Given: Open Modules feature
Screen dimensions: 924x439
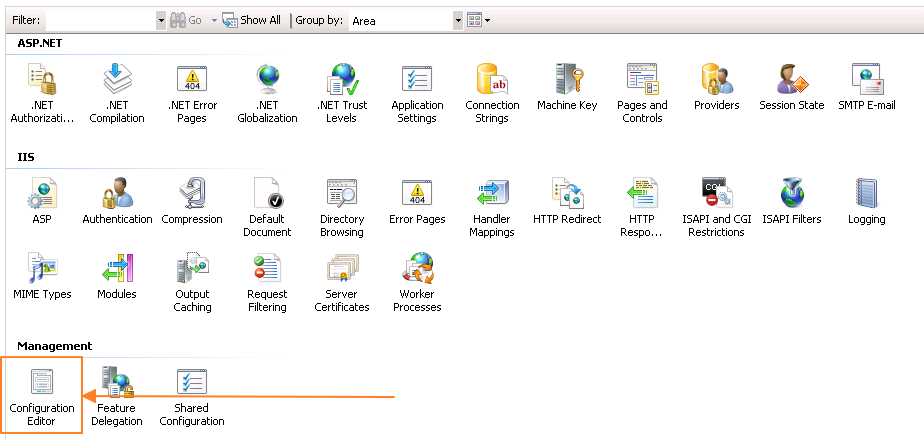Looking at the screenshot, I should (117, 276).
